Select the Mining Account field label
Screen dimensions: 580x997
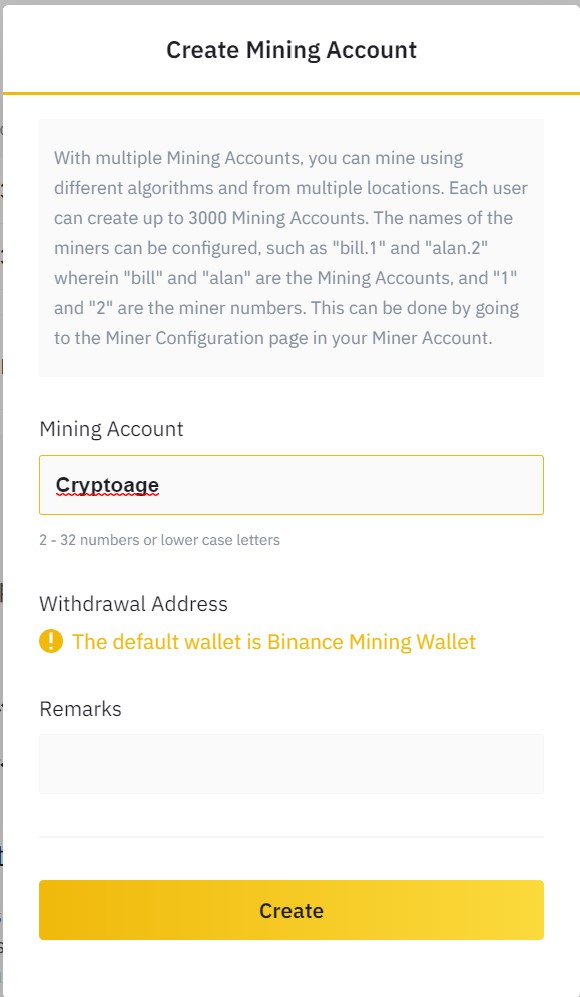point(111,429)
